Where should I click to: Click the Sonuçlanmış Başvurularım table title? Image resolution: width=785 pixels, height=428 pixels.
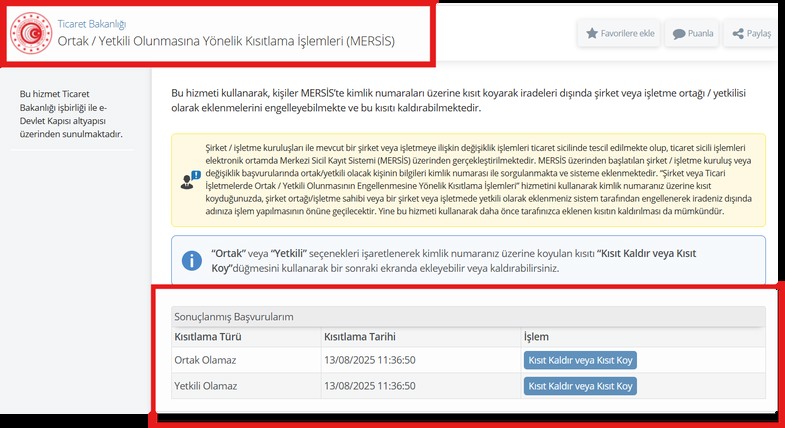pyautogui.click(x=234, y=317)
